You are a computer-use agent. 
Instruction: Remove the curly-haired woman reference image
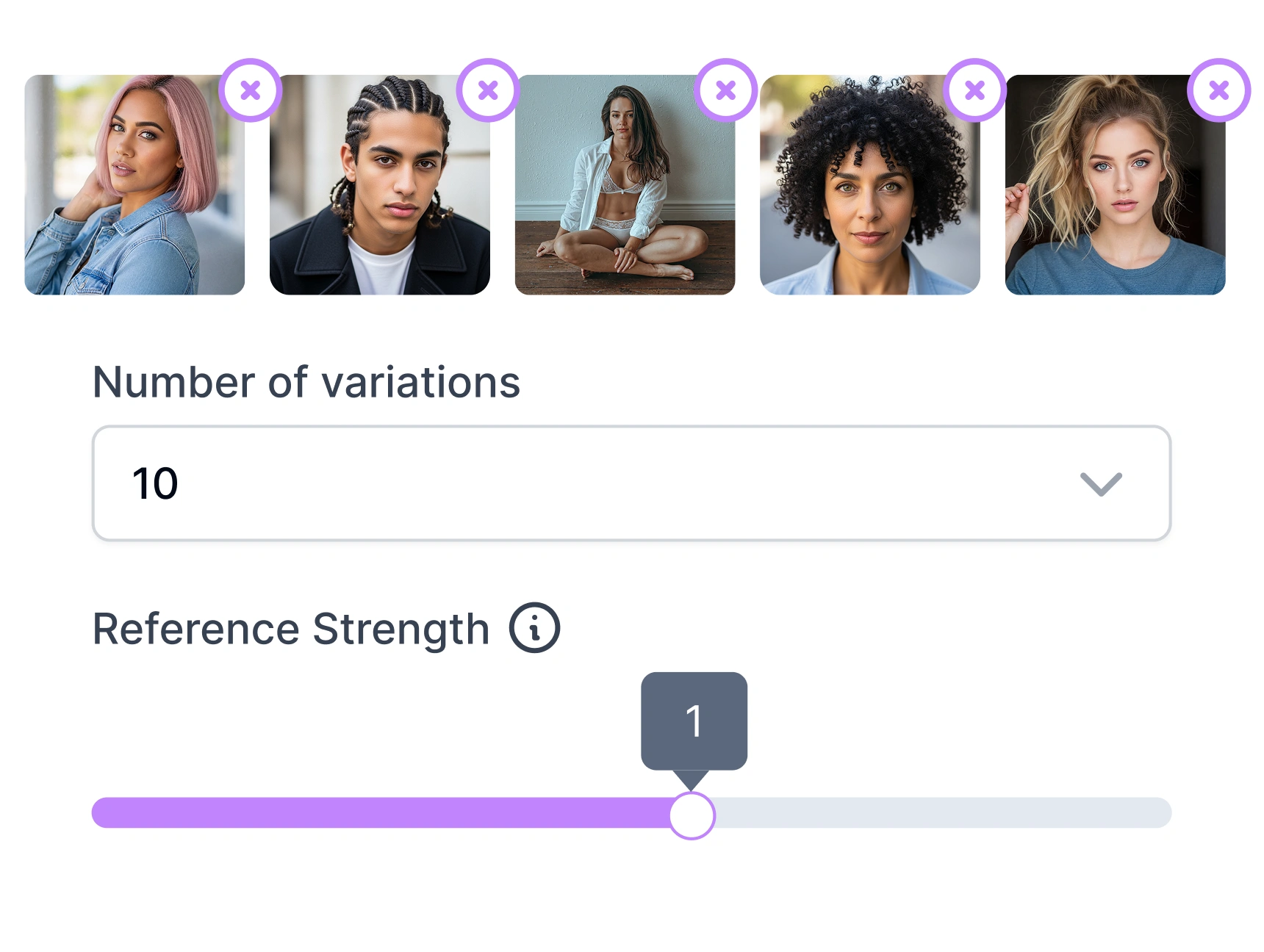(x=974, y=90)
